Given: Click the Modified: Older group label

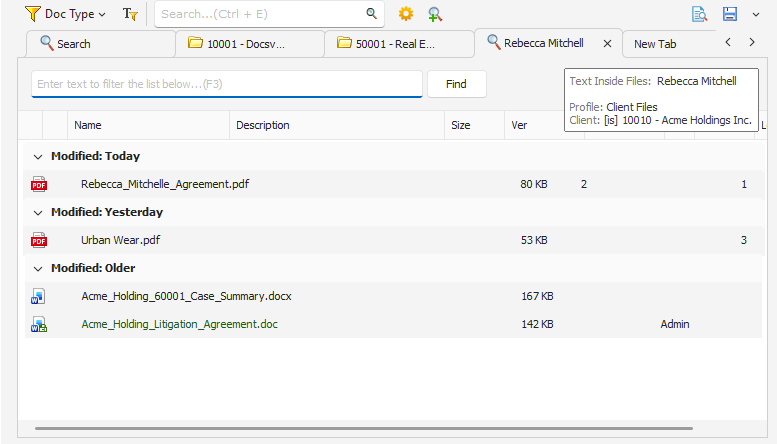Looking at the screenshot, I should 93,268.
